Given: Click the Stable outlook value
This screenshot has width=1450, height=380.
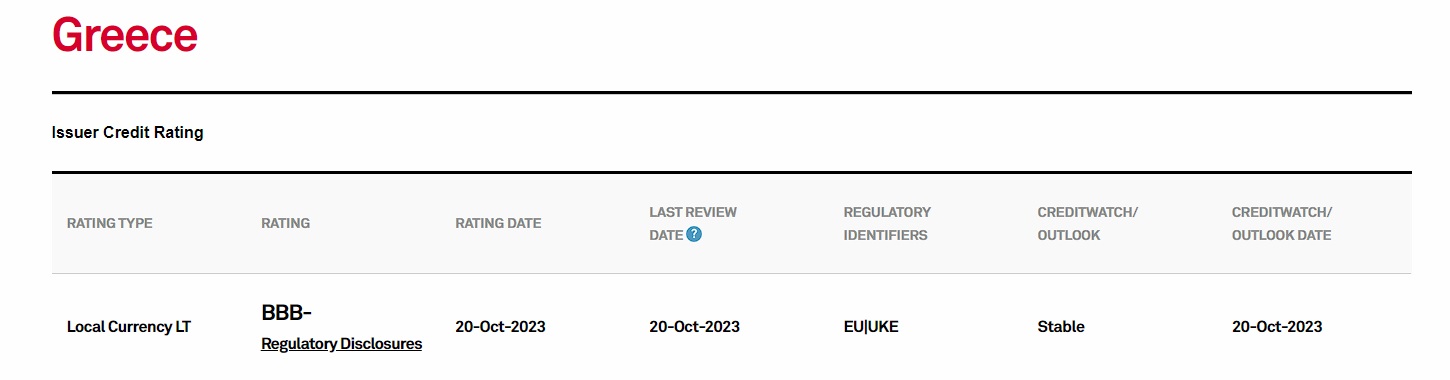Looking at the screenshot, I should (x=1061, y=327).
